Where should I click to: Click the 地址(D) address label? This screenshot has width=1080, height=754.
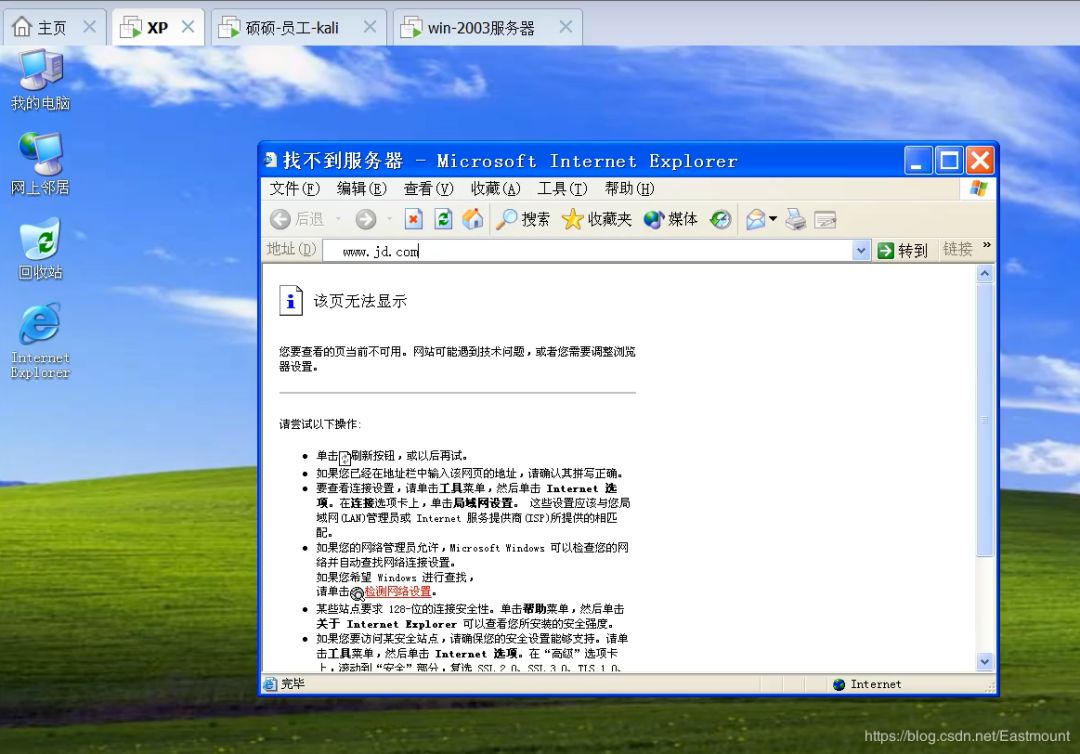291,249
